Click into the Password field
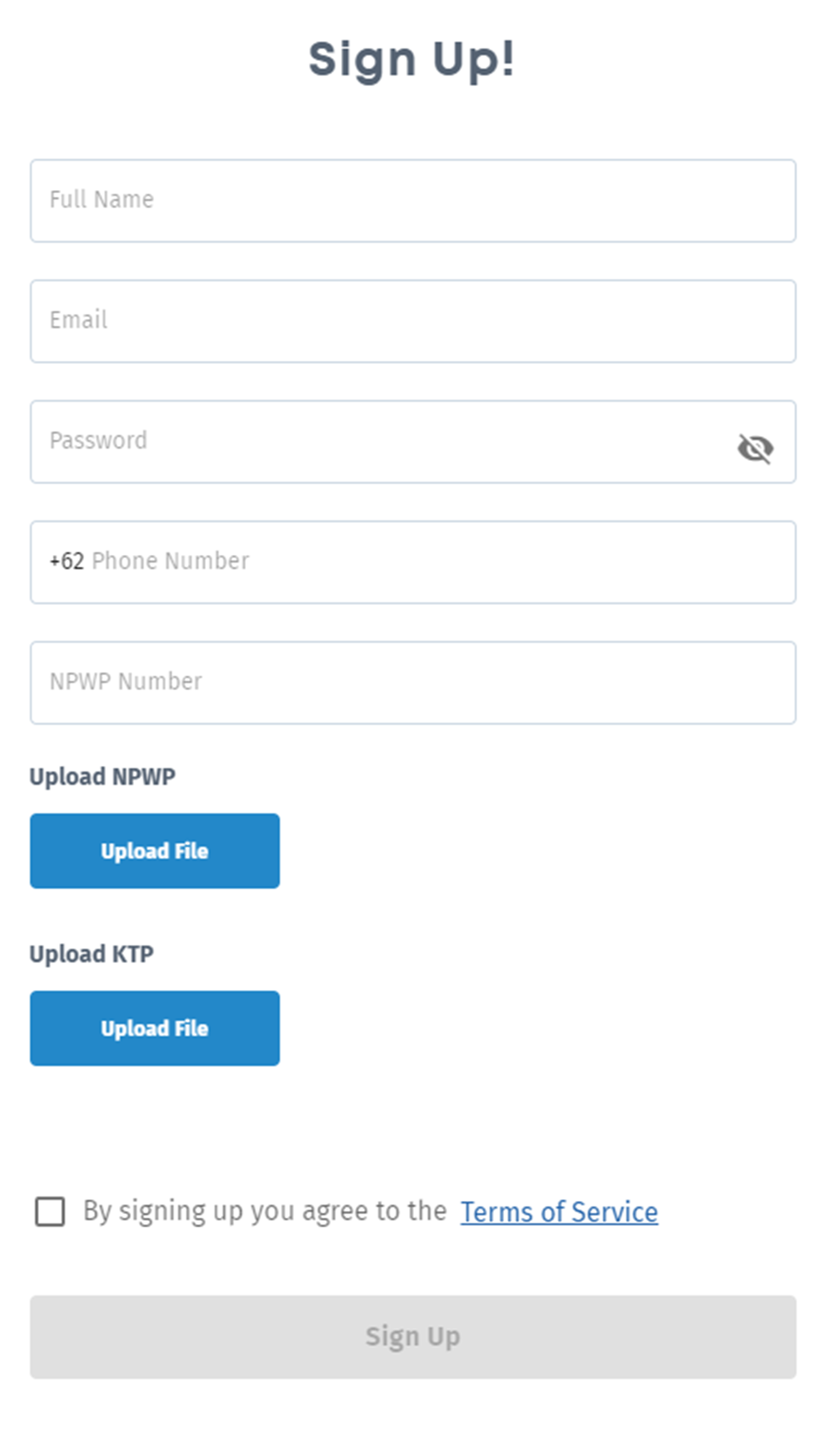 (379, 441)
